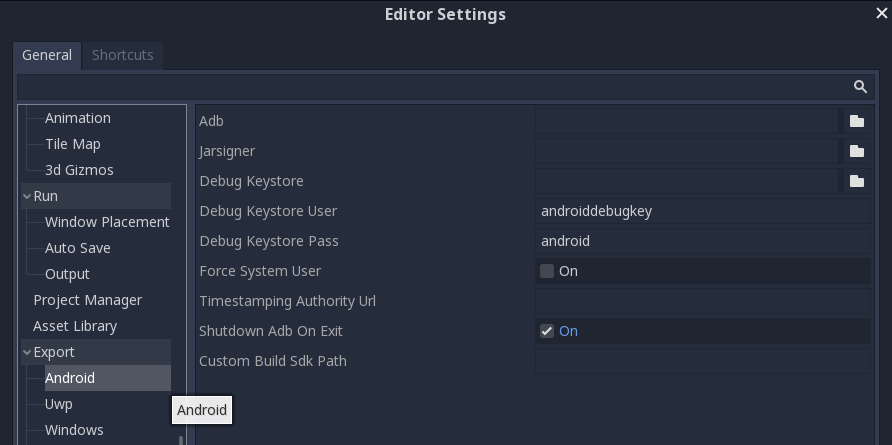The width and height of the screenshot is (892, 445).
Task: Click the settings search box
Action: coord(435,86)
